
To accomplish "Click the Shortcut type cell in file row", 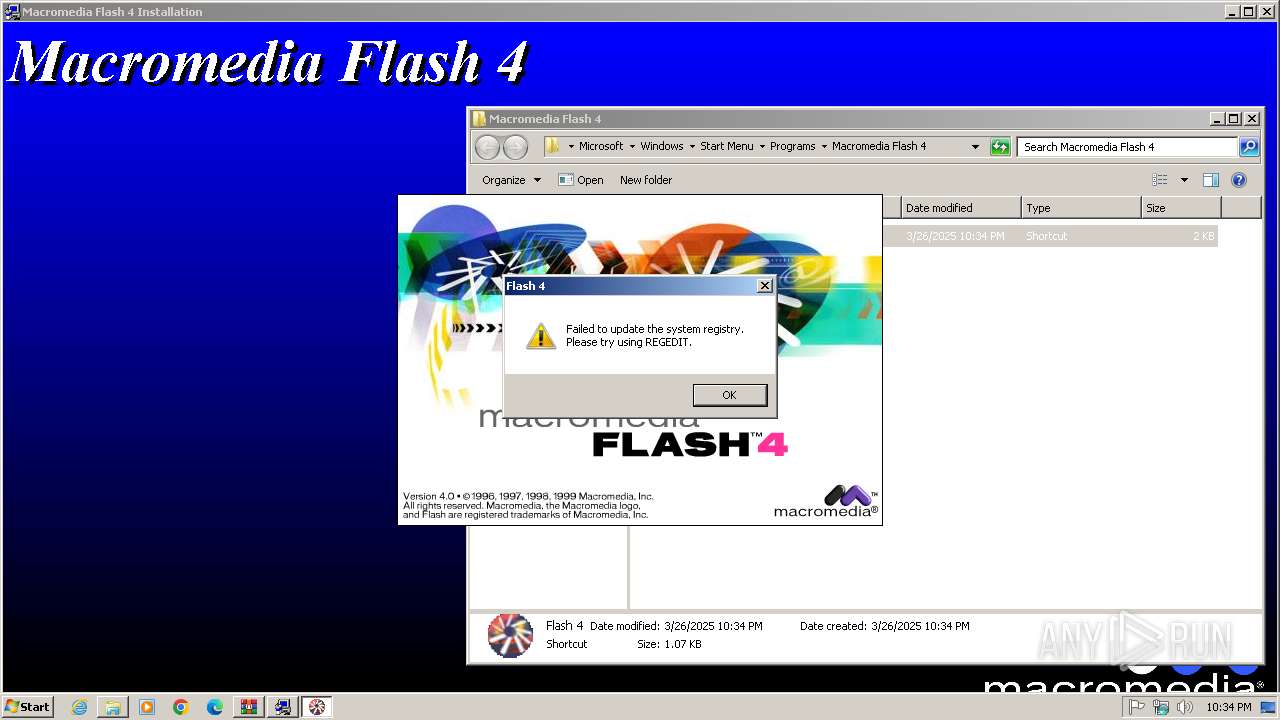I will 1046,236.
